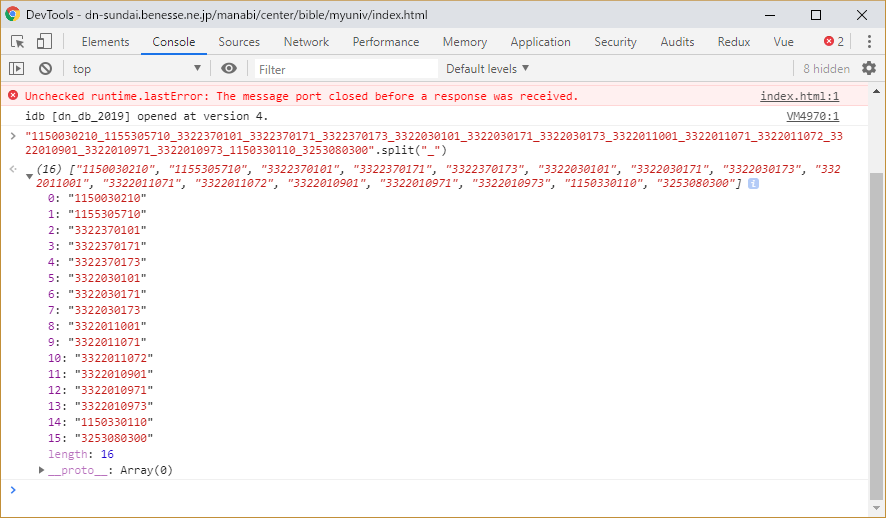Viewport: 886px width, 518px height.
Task: Click the array info badge icon
Action: coord(752,184)
